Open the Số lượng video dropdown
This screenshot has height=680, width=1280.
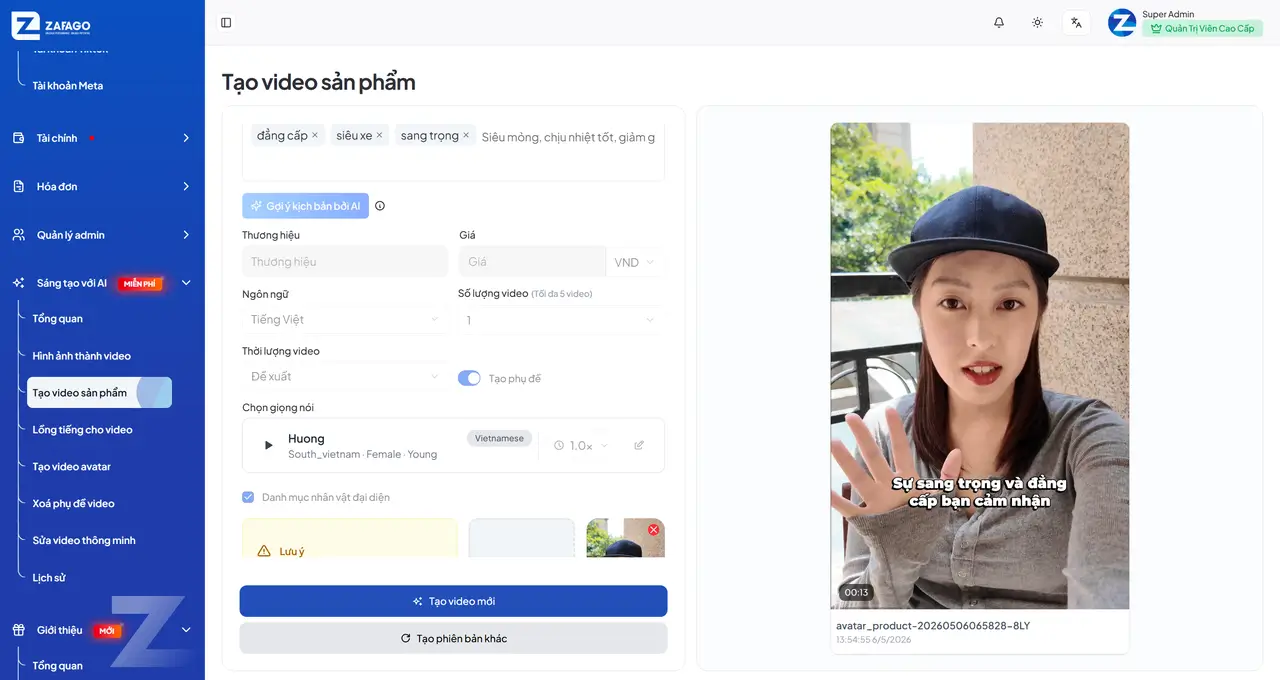pos(561,319)
